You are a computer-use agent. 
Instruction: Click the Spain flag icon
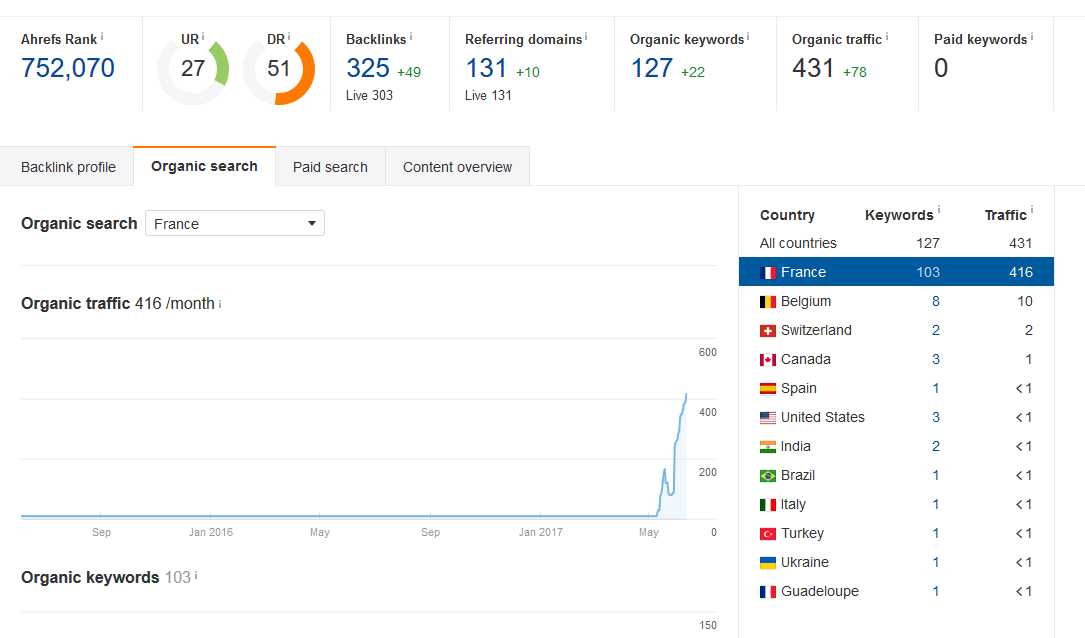click(x=768, y=389)
